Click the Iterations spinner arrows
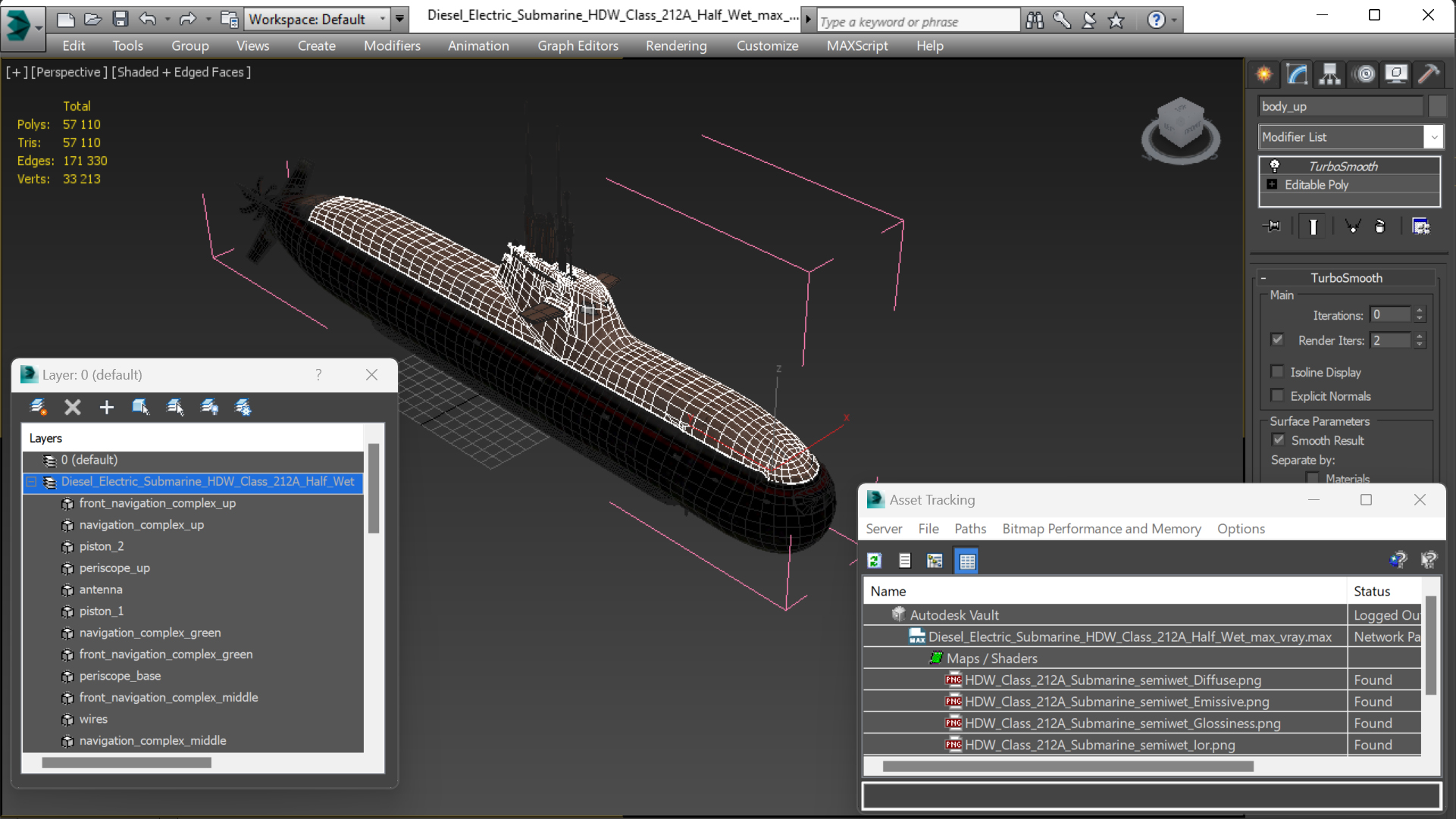1456x819 pixels. point(1420,314)
